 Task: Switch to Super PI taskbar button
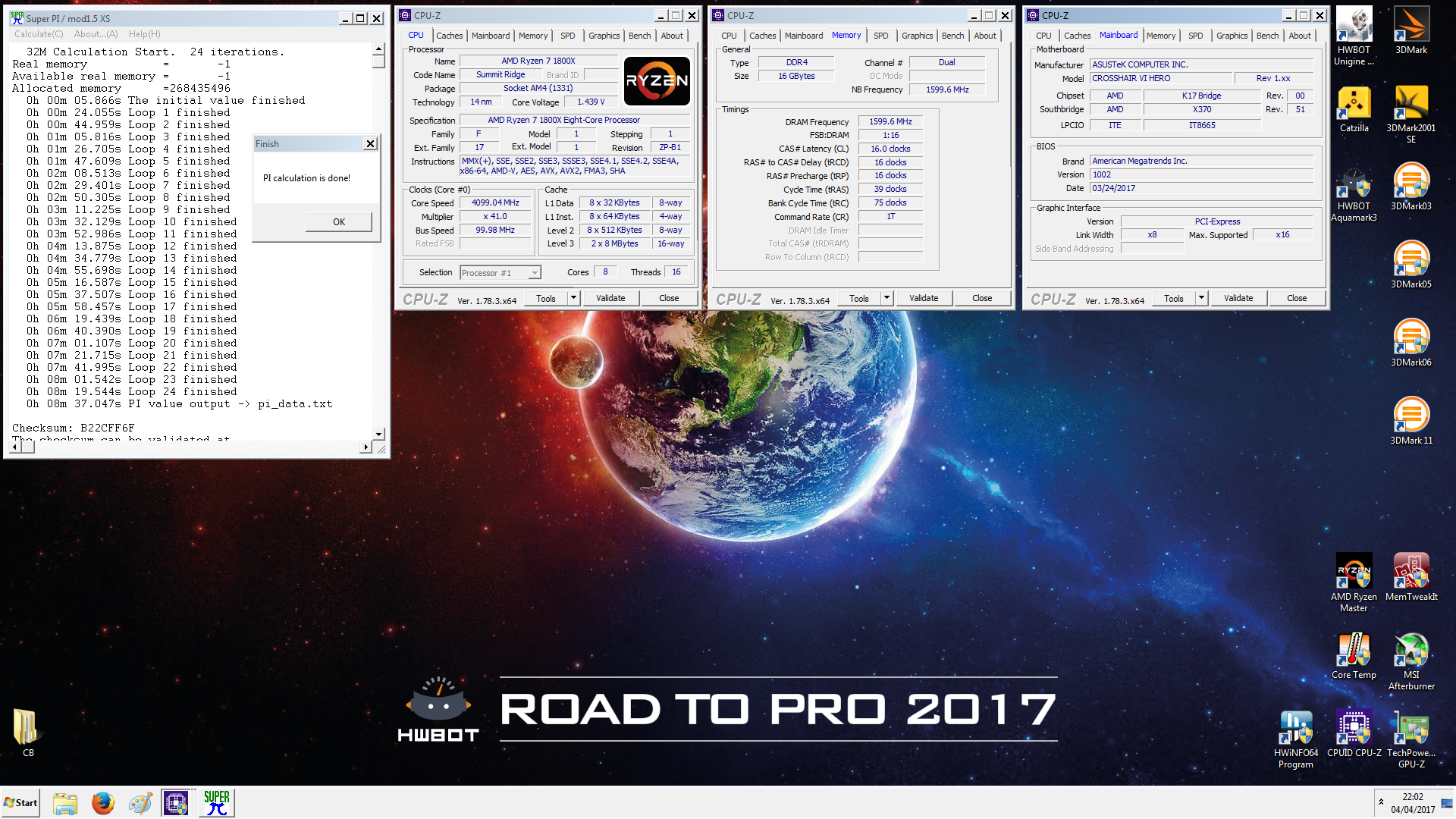click(x=217, y=803)
